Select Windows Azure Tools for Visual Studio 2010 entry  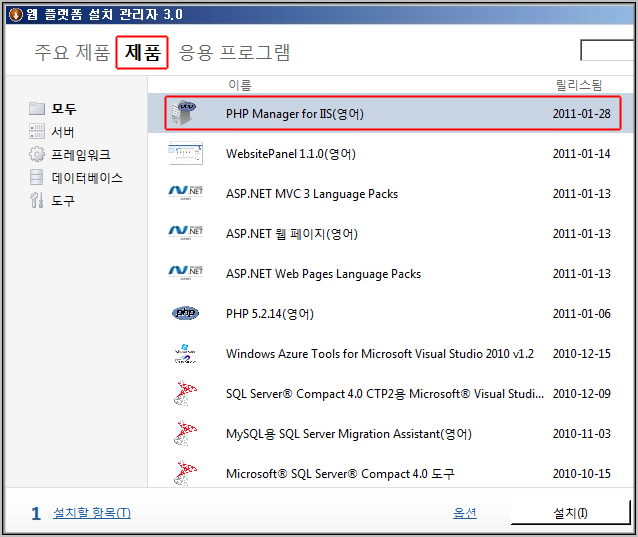380,354
